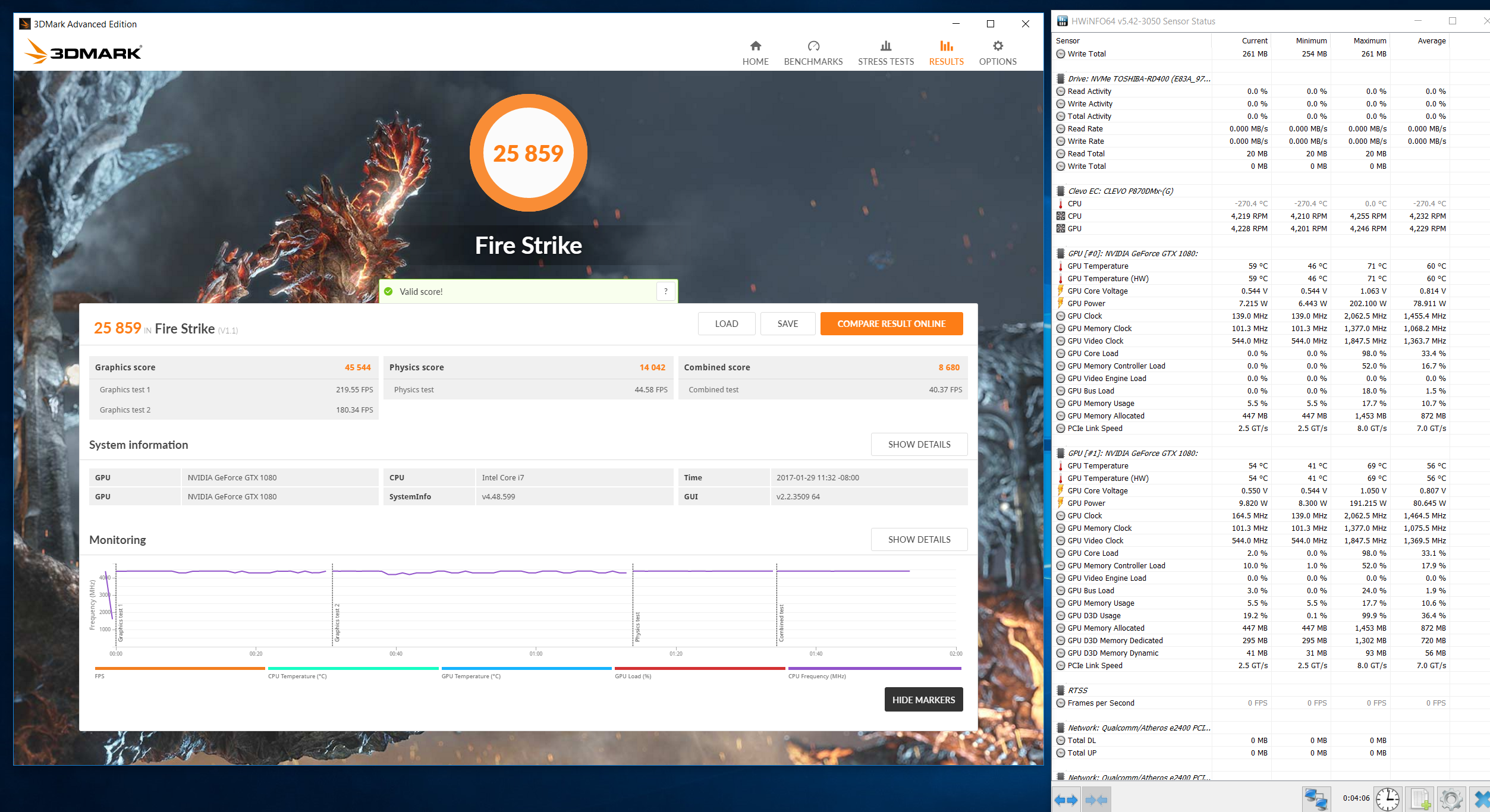Click the expand-columns arrows in HWiNFO
1490x812 pixels.
click(1065, 800)
